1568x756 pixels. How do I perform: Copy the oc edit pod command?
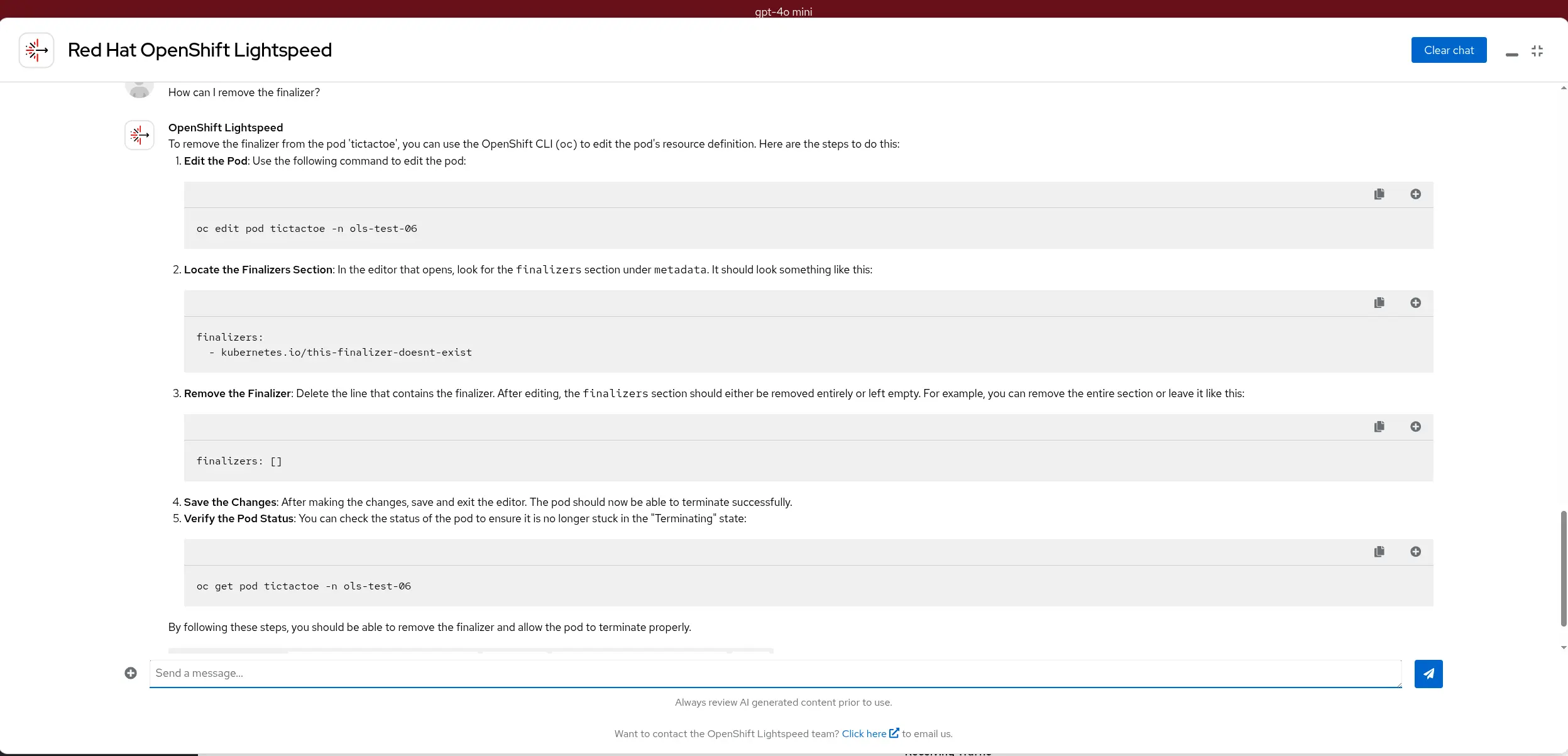[1379, 194]
